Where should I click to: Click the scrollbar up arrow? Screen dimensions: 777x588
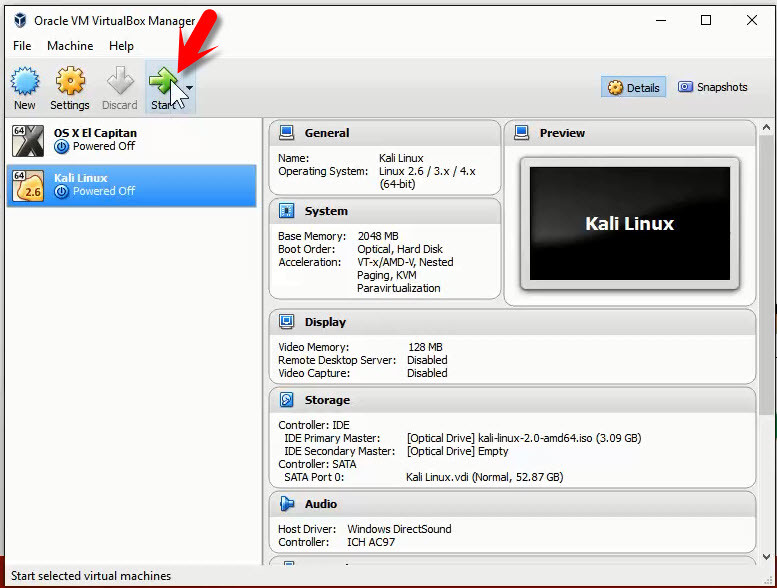(x=766, y=127)
